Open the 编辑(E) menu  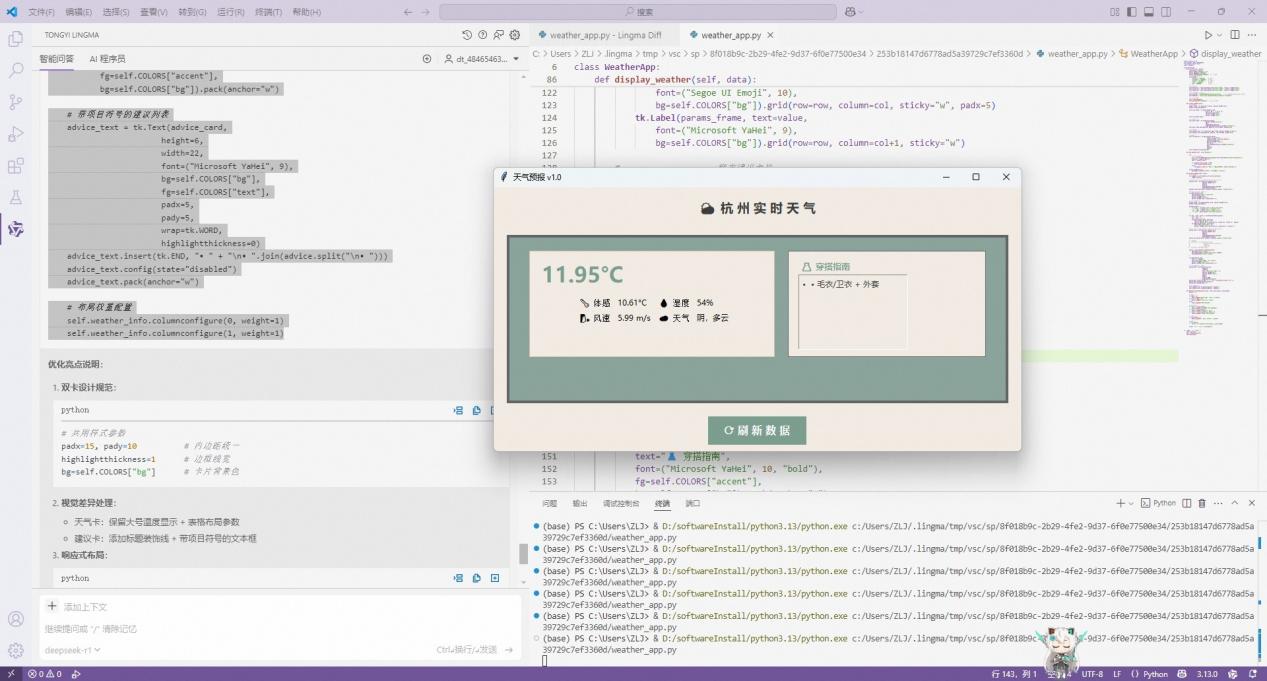pos(78,12)
